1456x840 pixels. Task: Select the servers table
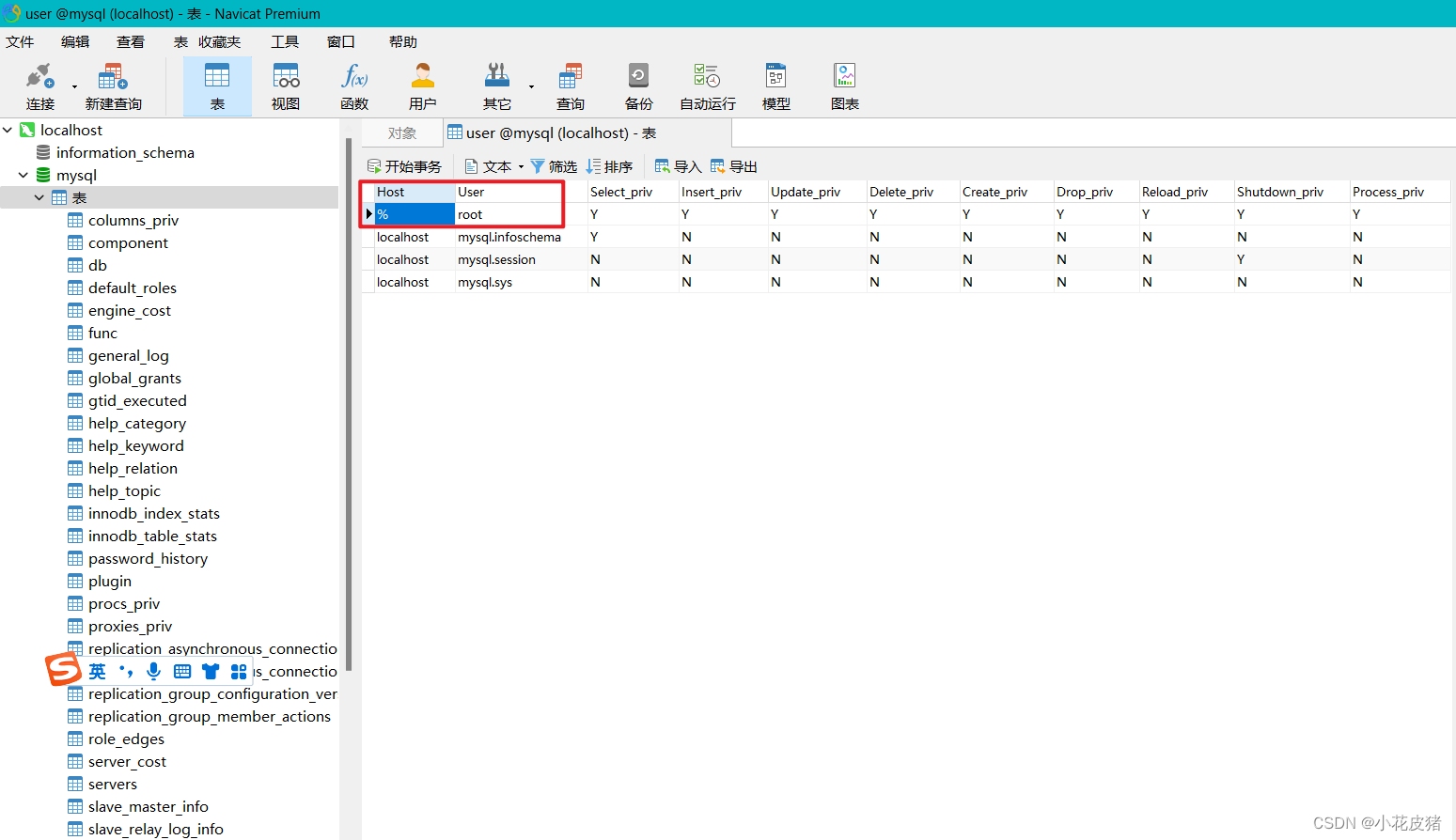tap(113, 784)
